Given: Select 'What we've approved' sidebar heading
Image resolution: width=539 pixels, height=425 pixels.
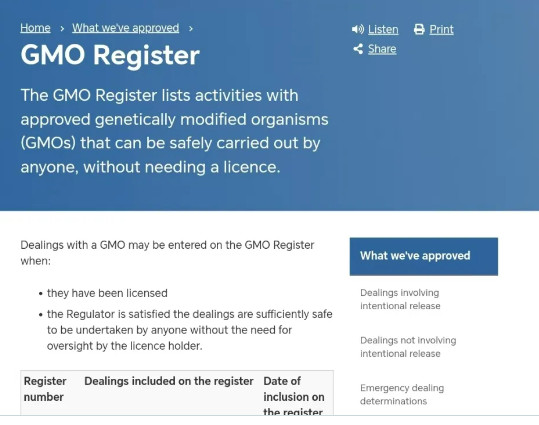Looking at the screenshot, I should pyautogui.click(x=424, y=256).
